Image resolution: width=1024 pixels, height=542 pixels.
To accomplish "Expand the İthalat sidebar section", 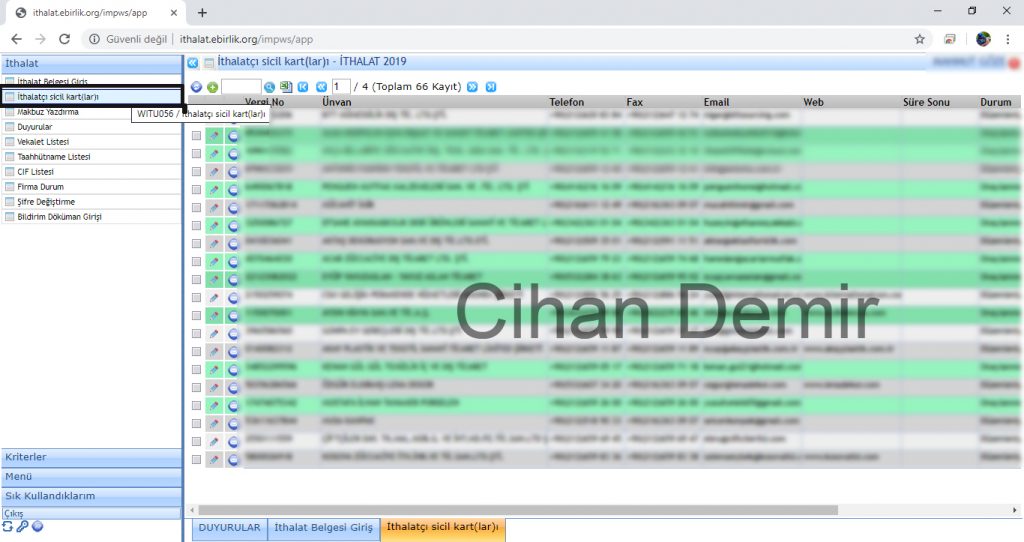I will (x=91, y=63).
